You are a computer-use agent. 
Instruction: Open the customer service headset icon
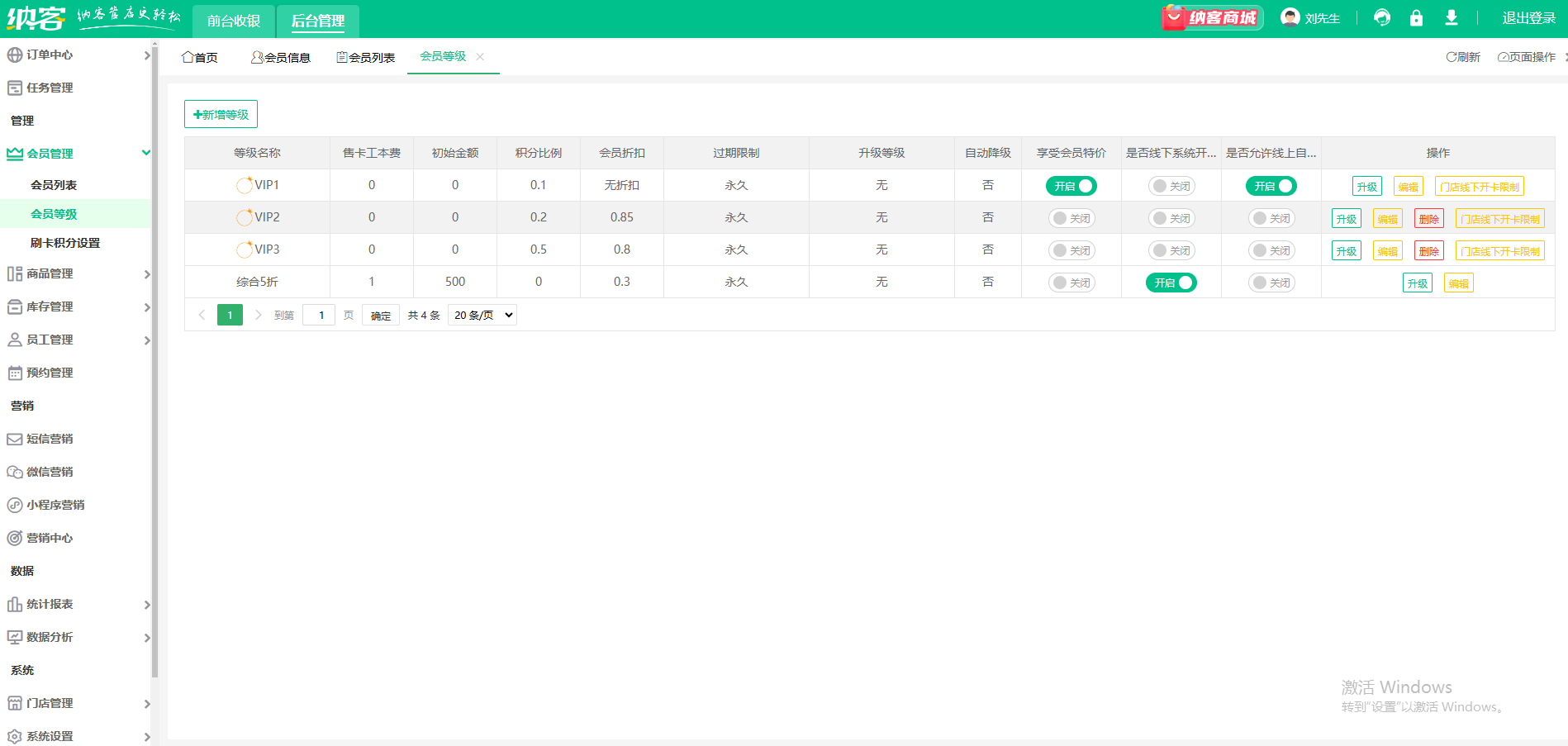pos(1381,18)
